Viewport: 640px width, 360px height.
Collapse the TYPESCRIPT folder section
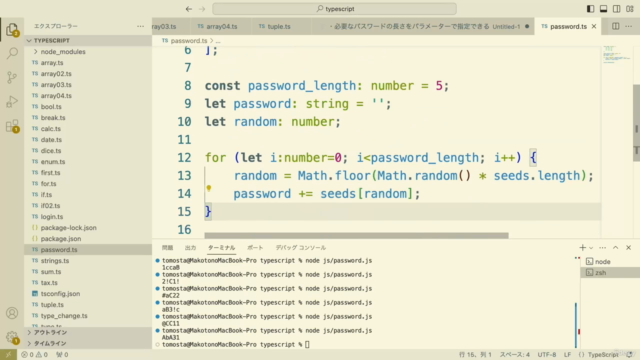tap(88, 40)
